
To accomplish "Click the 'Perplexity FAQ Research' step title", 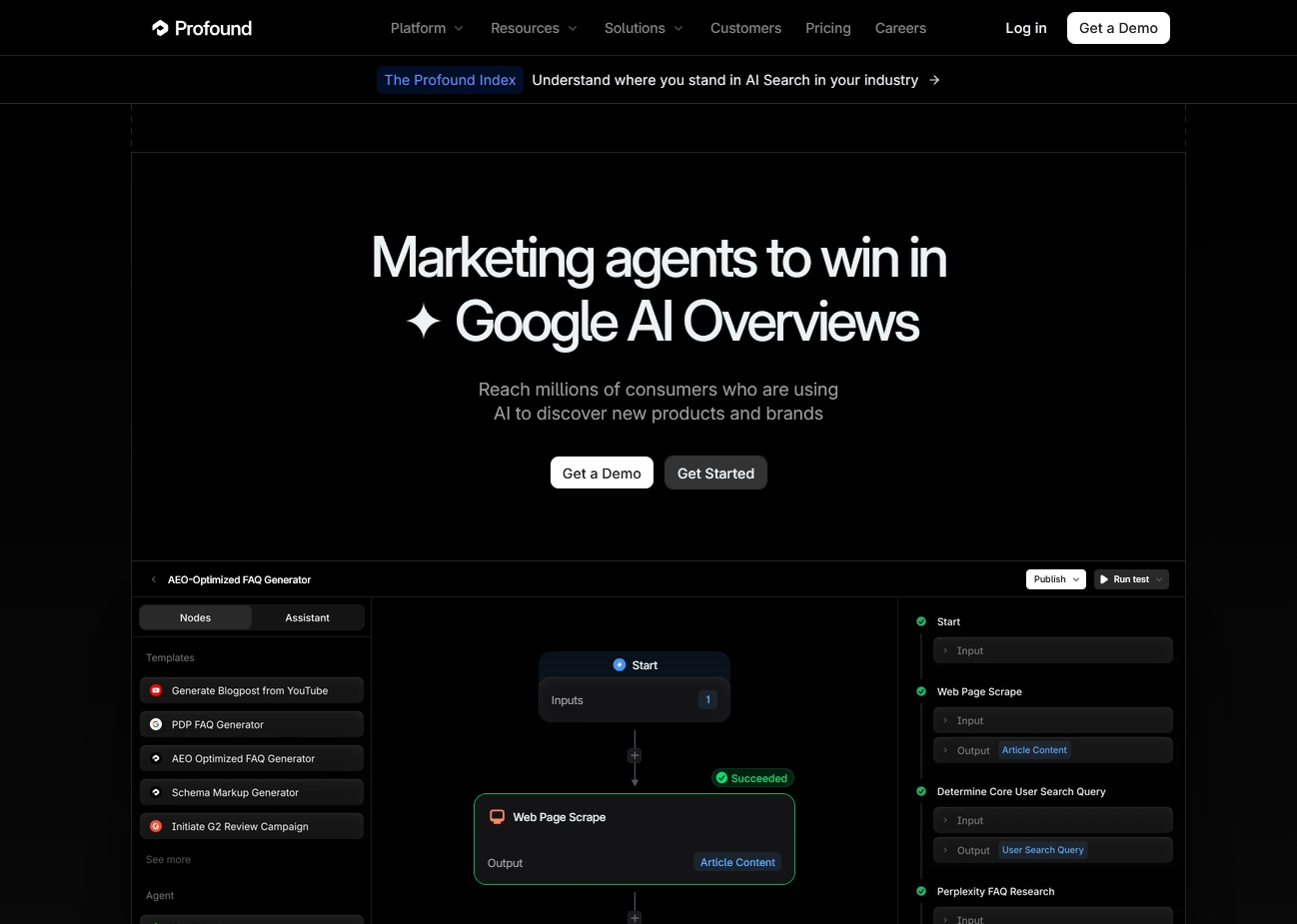I will tap(995, 891).
